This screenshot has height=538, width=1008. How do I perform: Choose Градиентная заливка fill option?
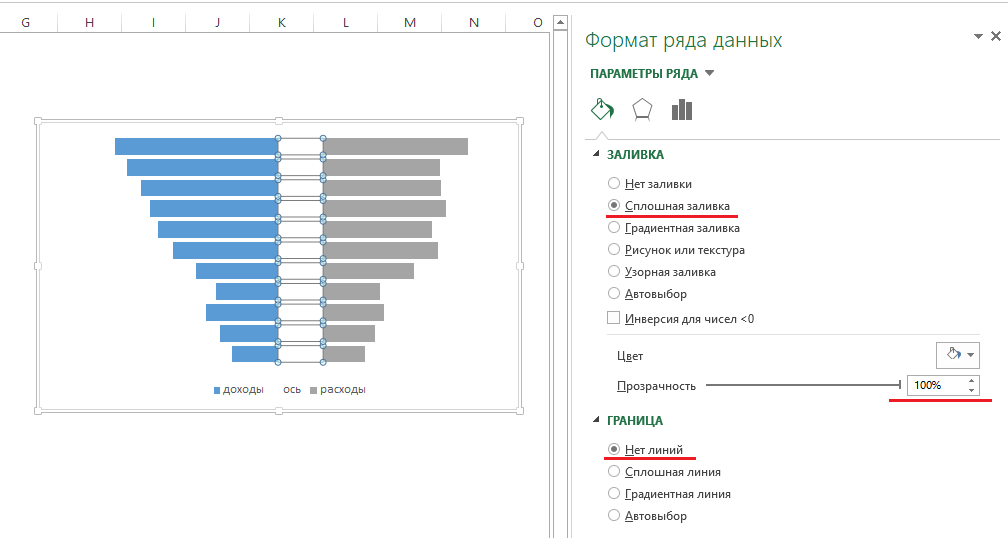(614, 228)
